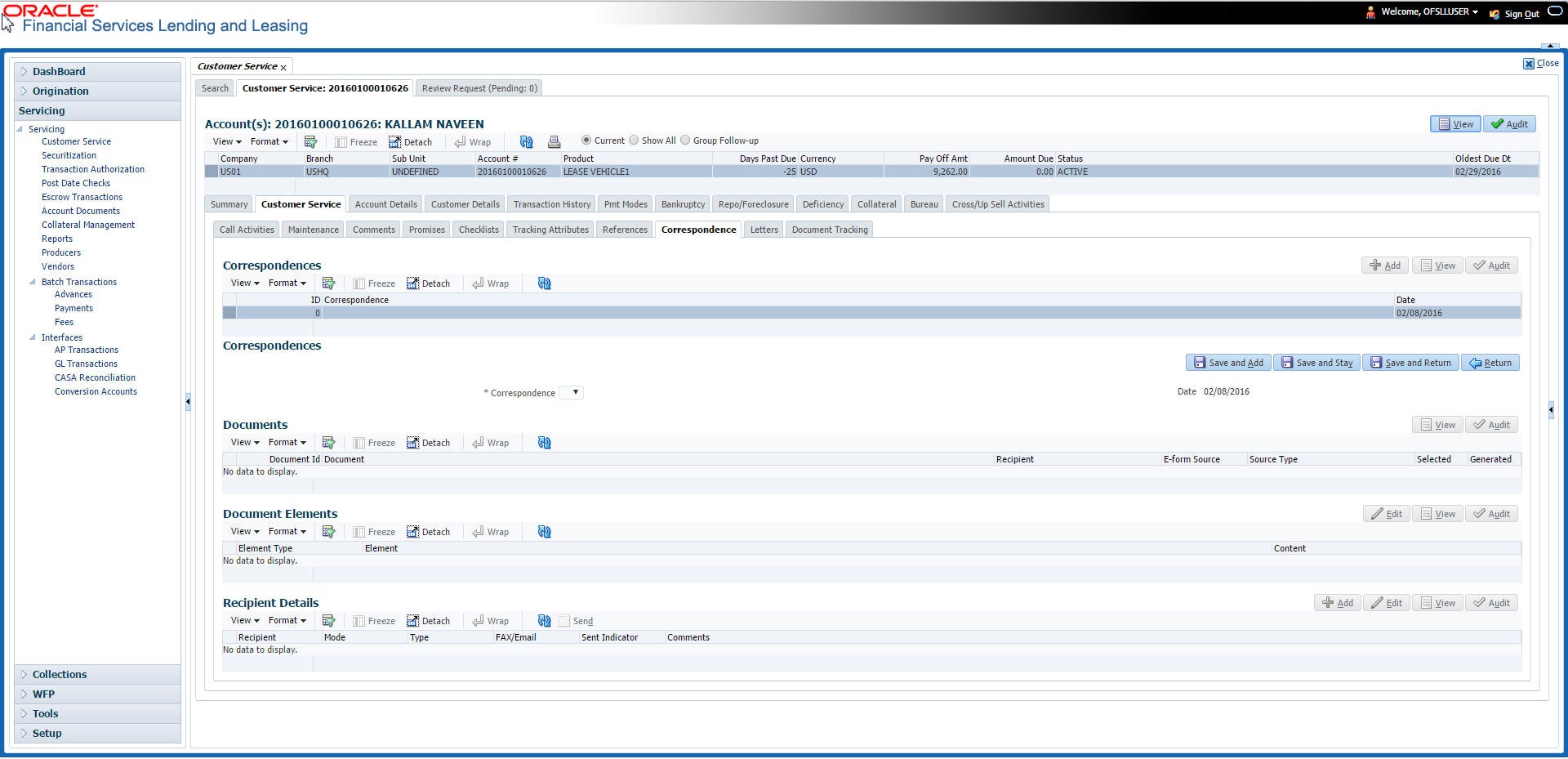Open the Format menu in Document Elements toolbar
1568x759 pixels.
[287, 531]
